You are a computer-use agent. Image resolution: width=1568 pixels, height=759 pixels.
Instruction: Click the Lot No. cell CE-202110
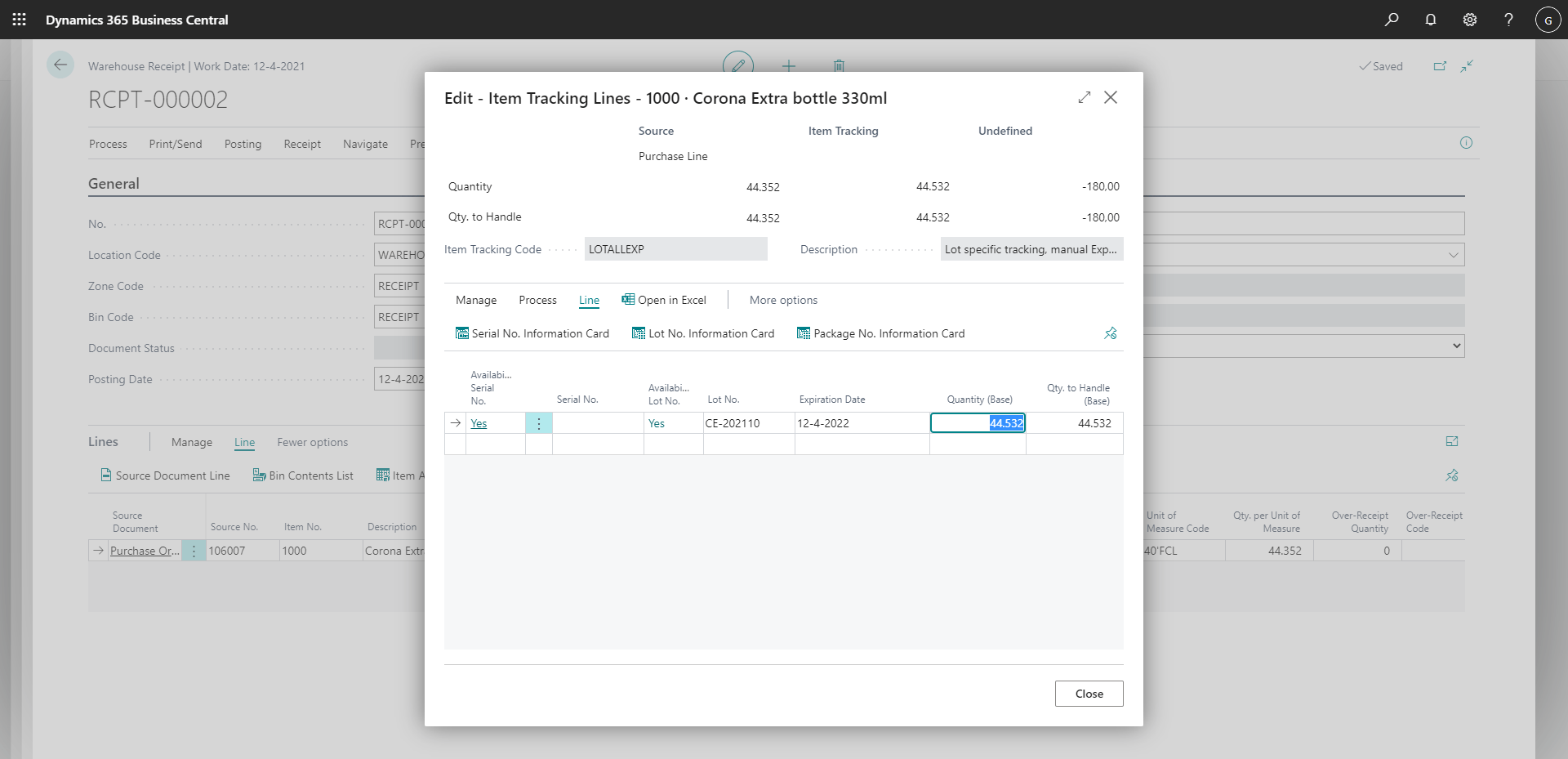(x=749, y=423)
